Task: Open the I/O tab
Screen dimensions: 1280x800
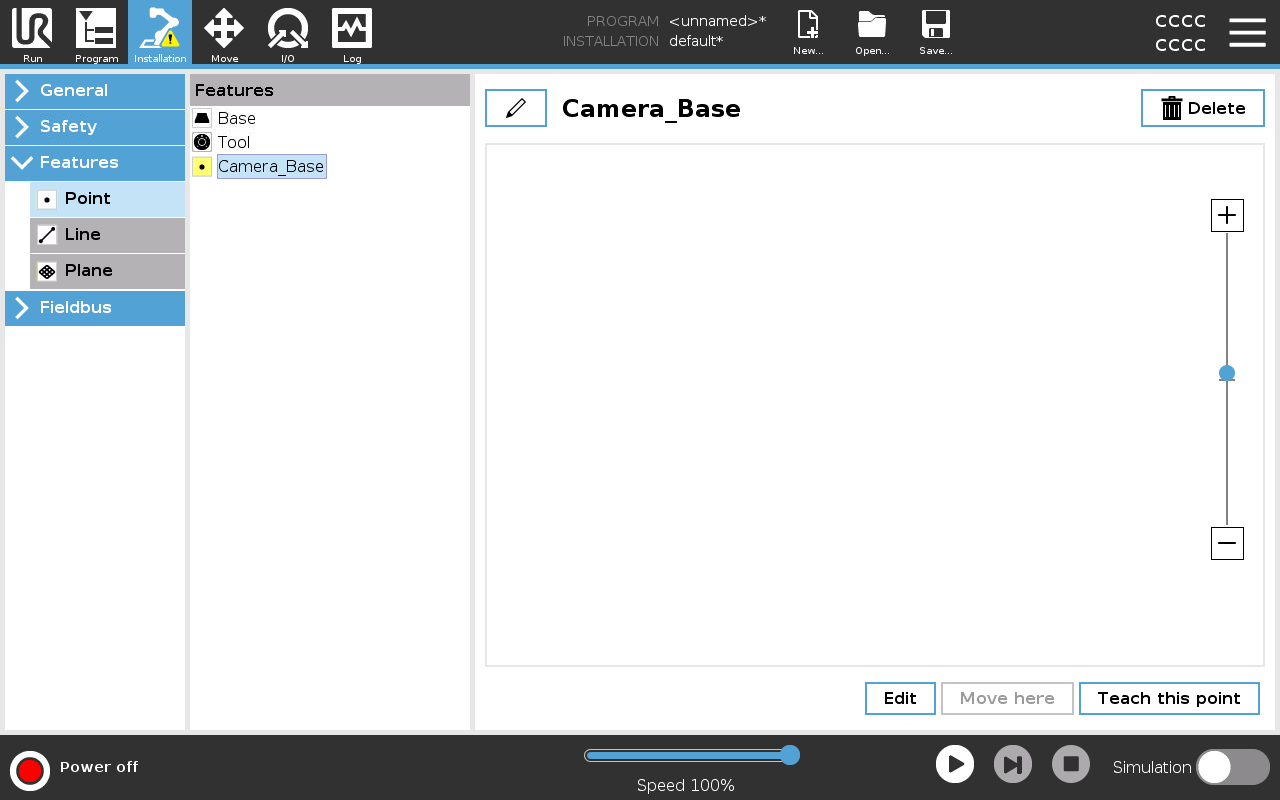Action: 288,32
